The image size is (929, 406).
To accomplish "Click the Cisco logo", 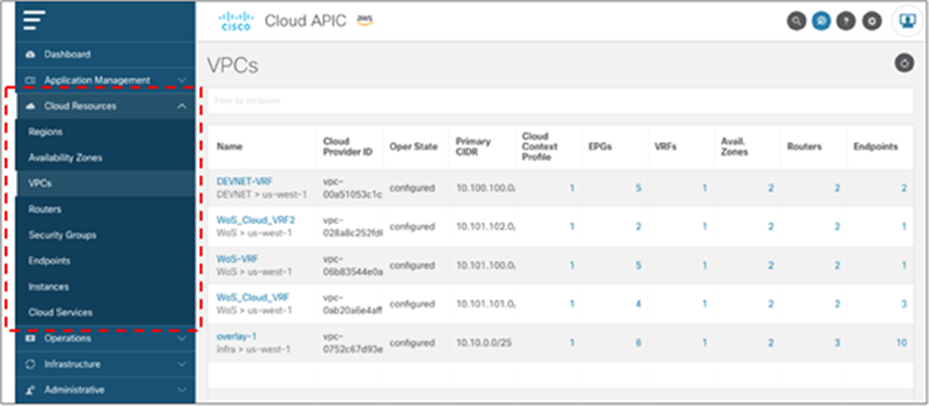I will (236, 21).
